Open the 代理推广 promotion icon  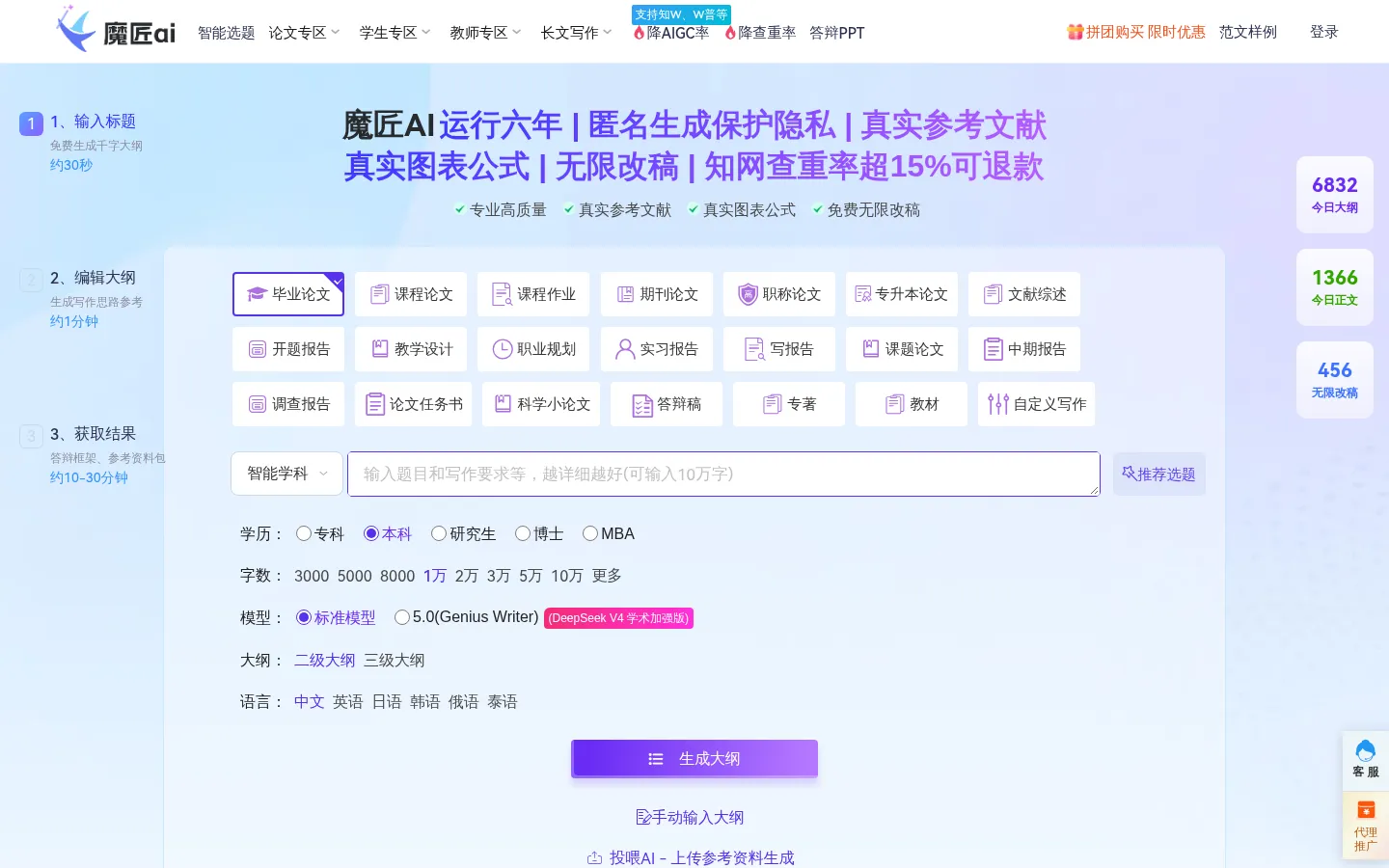[1366, 810]
